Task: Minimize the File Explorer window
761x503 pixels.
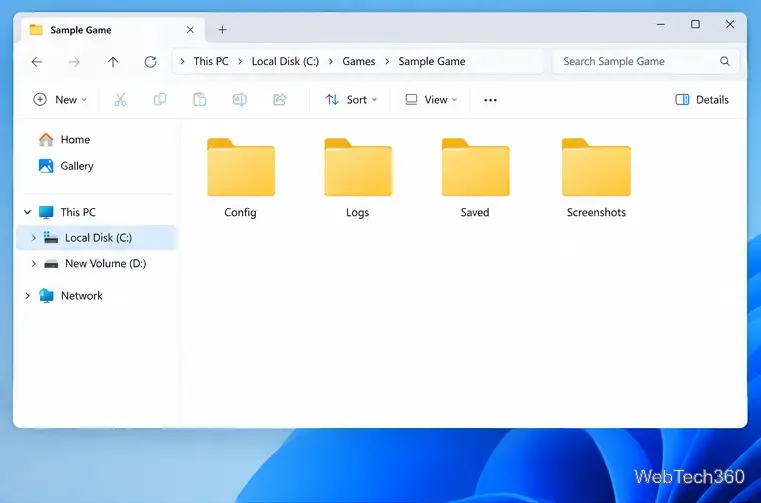Action: [x=661, y=24]
